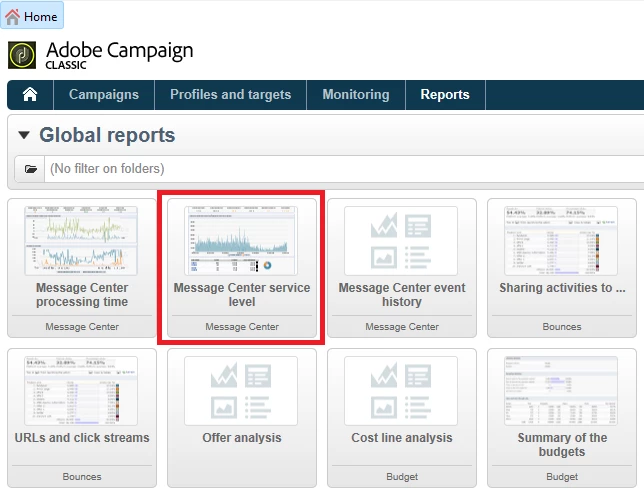
Task: Click the Home tab house icon
Action: pyautogui.click(x=12, y=16)
